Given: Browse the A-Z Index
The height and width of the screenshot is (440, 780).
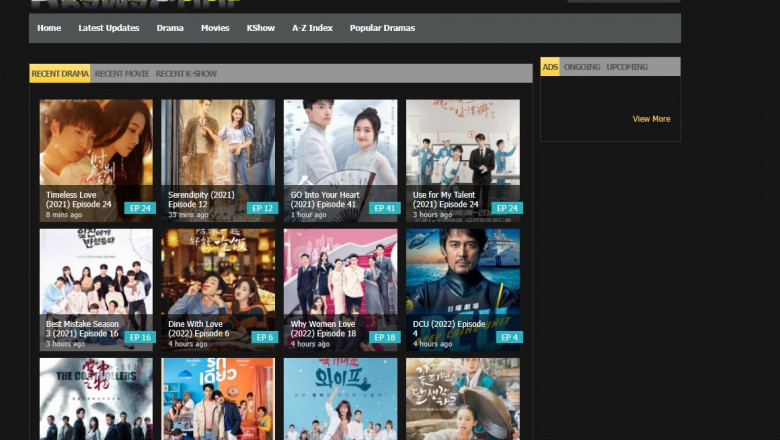Looking at the screenshot, I should pos(312,28).
